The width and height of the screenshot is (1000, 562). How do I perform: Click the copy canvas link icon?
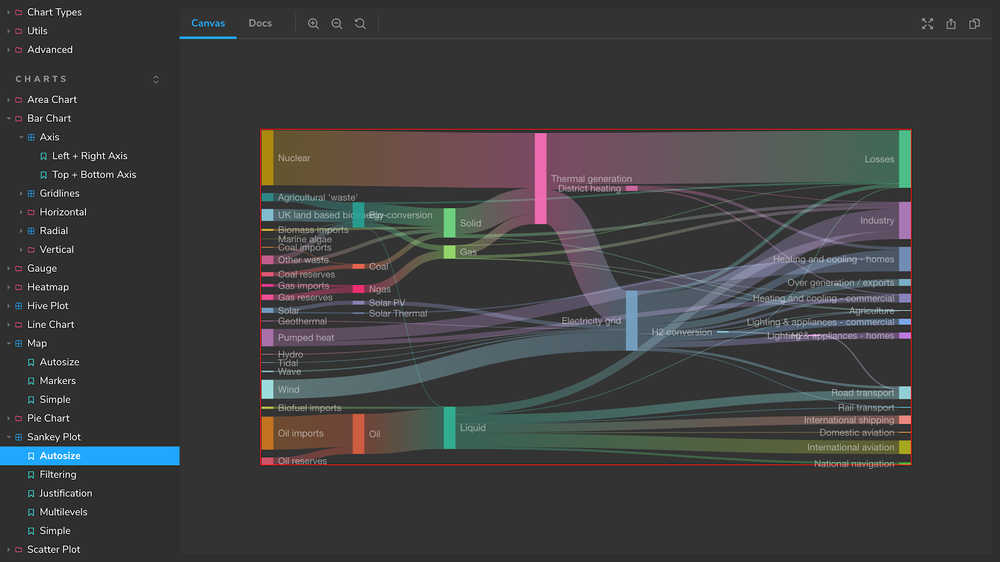coord(974,24)
